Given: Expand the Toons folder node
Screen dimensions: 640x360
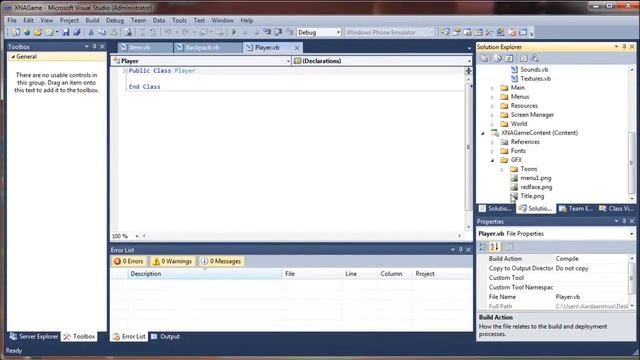Looking at the screenshot, I should point(502,169).
